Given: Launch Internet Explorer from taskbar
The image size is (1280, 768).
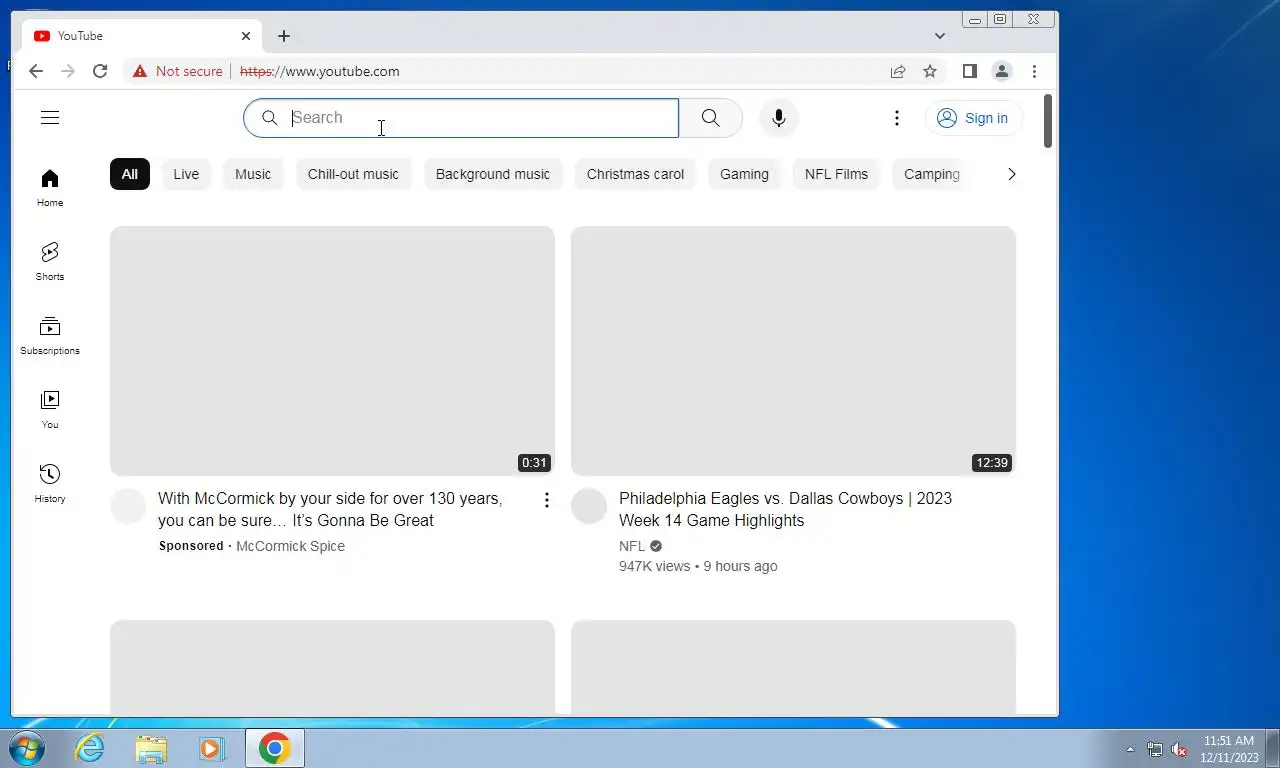Looking at the screenshot, I should click(x=90, y=748).
